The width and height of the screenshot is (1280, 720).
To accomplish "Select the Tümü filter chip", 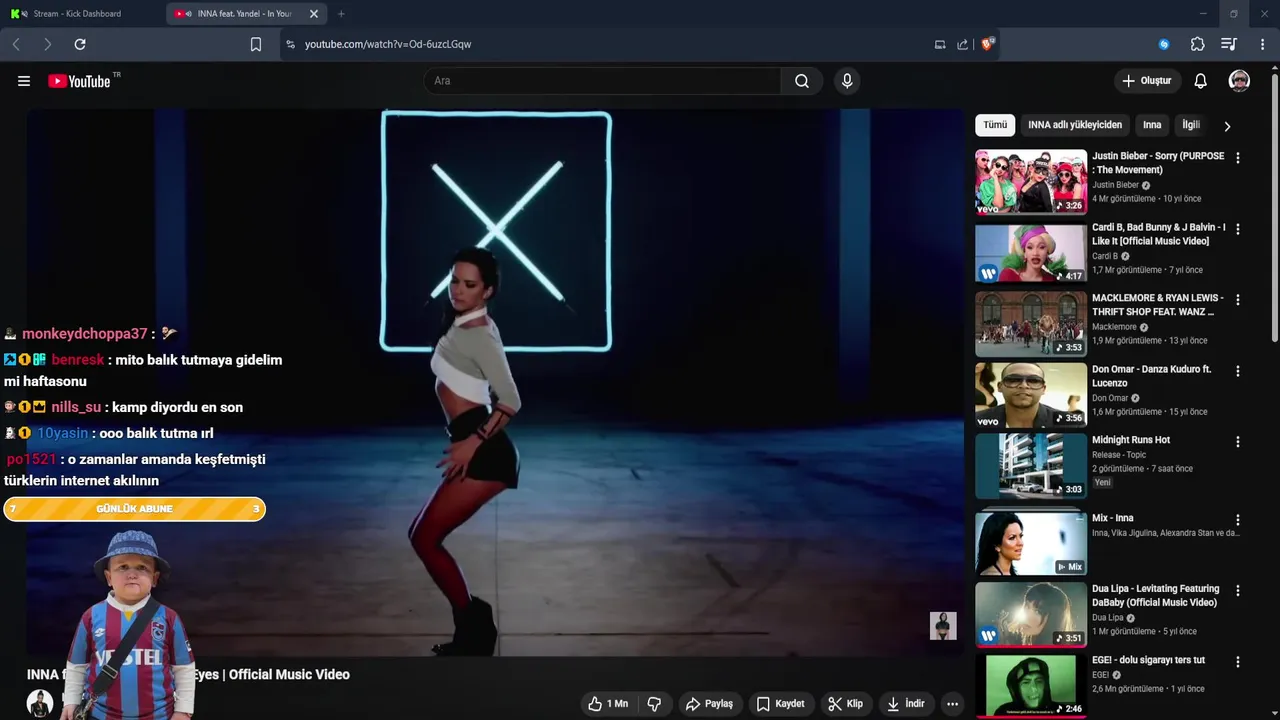I will click(x=995, y=125).
